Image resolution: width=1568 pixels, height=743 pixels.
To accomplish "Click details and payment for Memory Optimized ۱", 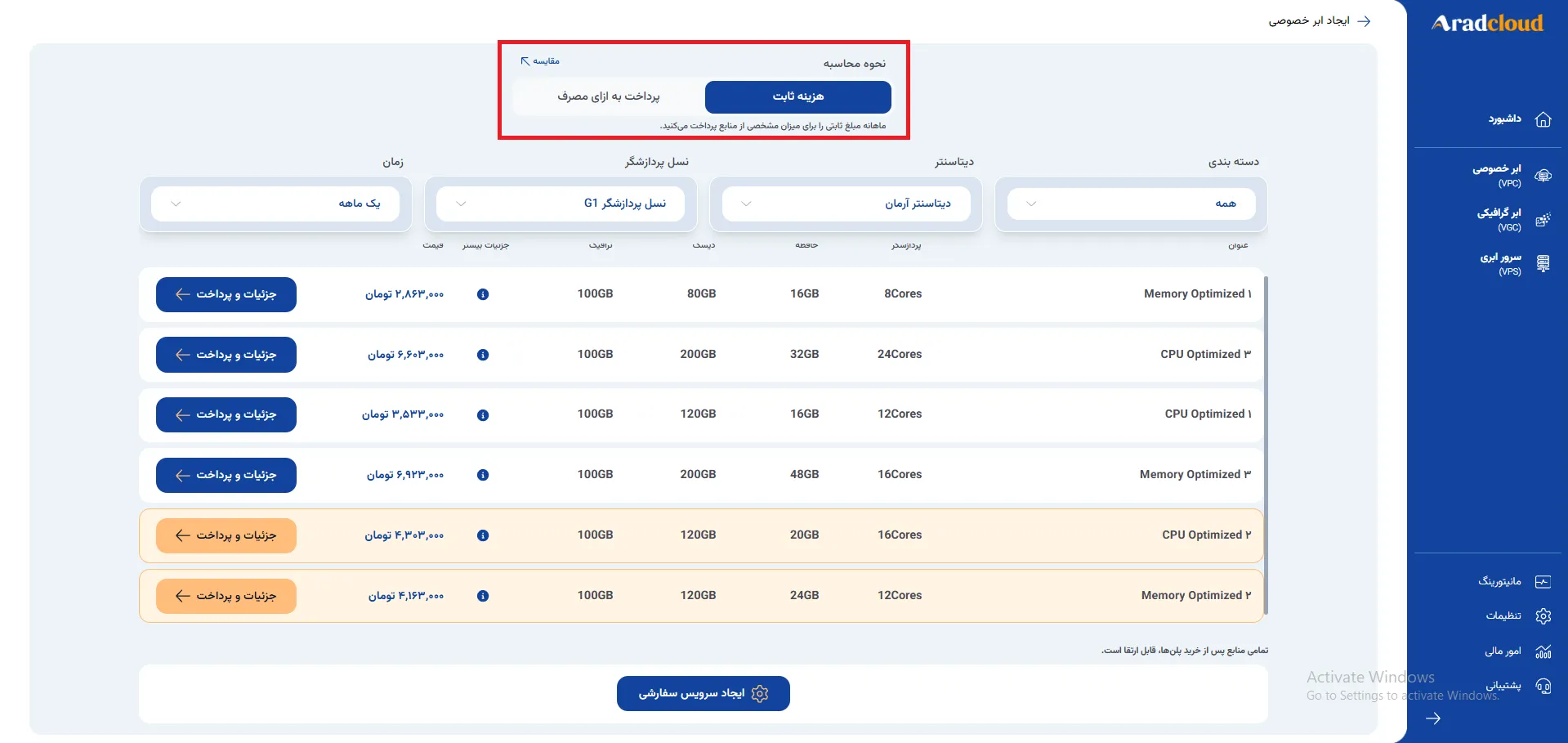I will point(226,294).
